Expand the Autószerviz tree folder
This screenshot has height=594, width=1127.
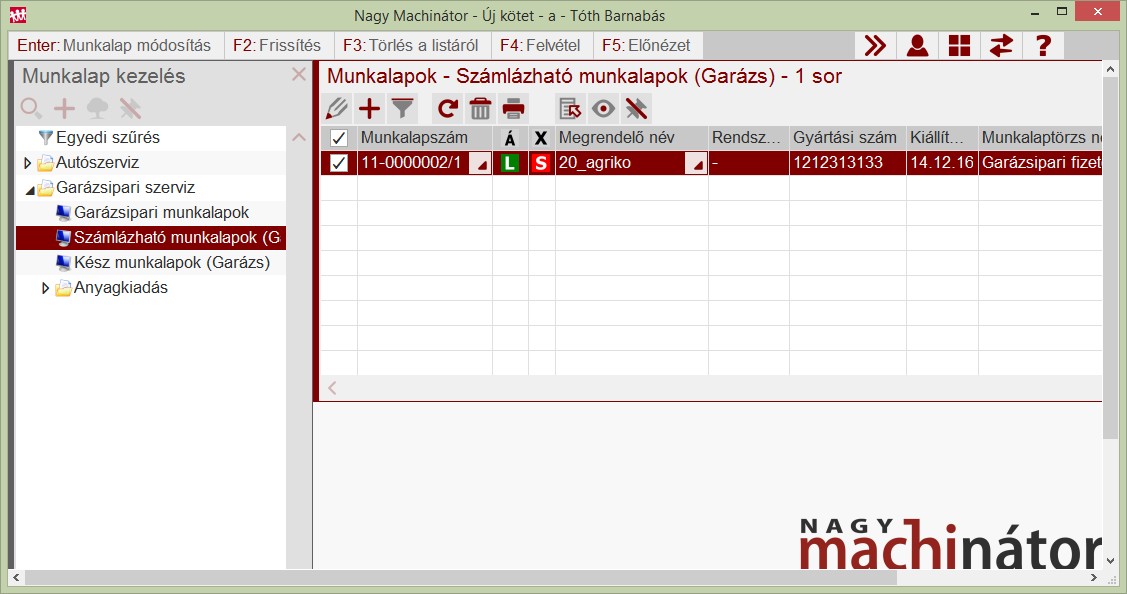coord(27,163)
